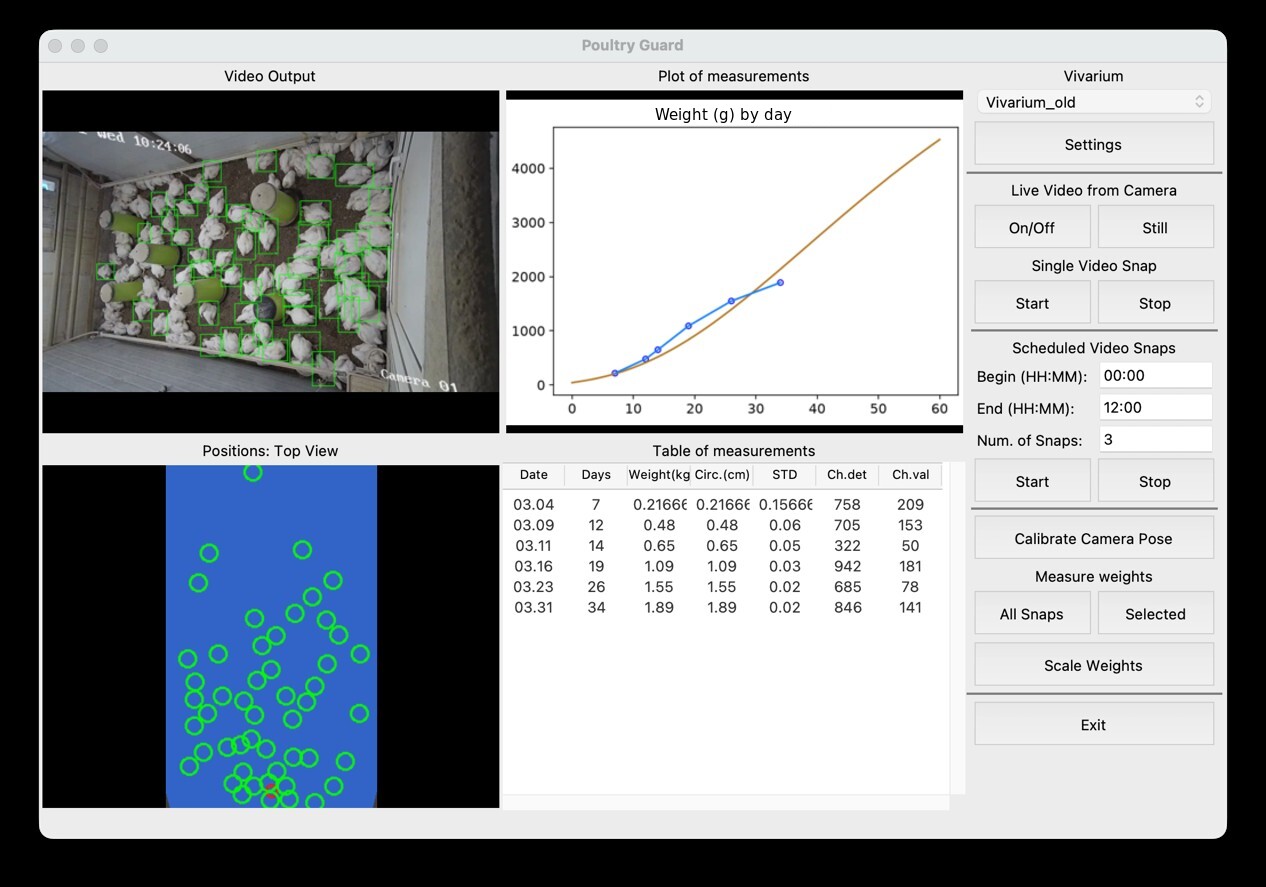This screenshot has width=1266, height=887.
Task: Click the Date column header
Action: (x=534, y=475)
